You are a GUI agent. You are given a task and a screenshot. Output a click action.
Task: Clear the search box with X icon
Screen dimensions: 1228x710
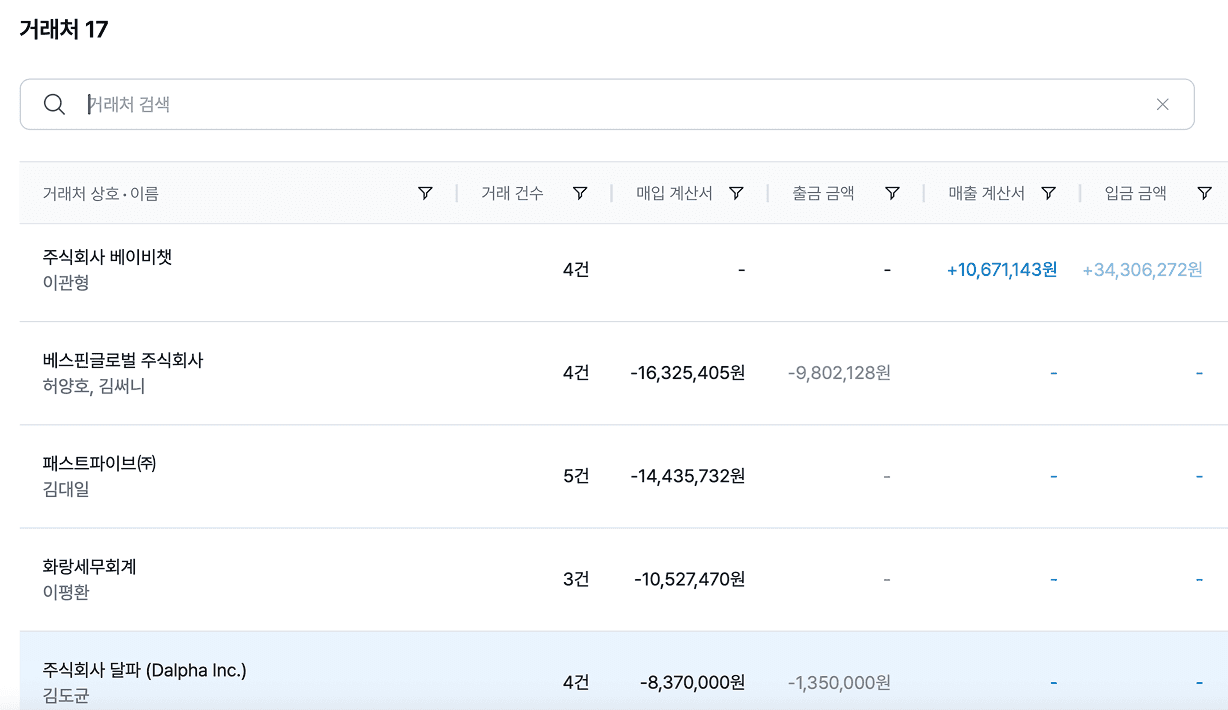(1162, 104)
